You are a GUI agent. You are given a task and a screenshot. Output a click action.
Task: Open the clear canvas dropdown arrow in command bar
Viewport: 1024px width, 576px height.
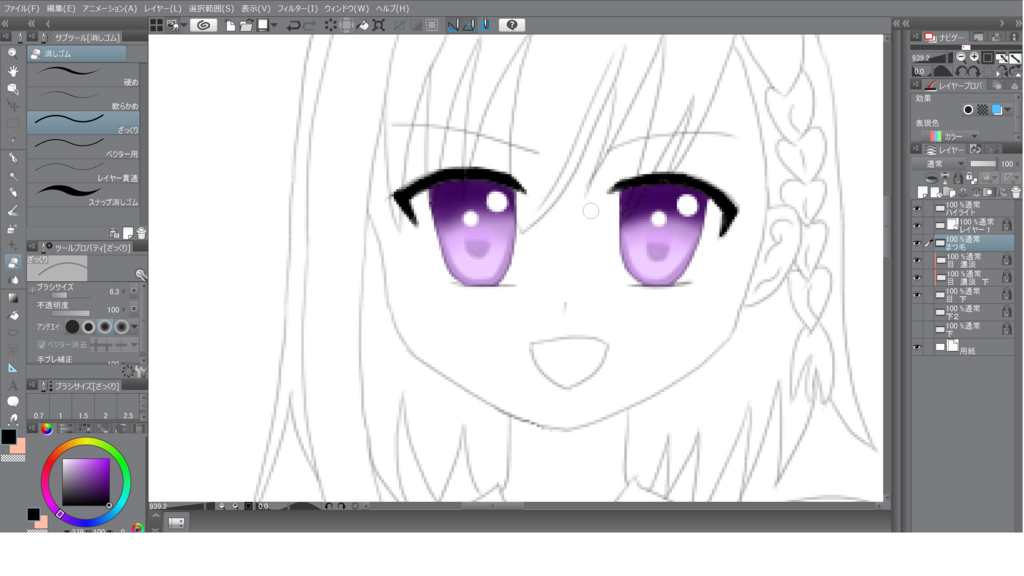tap(274, 25)
